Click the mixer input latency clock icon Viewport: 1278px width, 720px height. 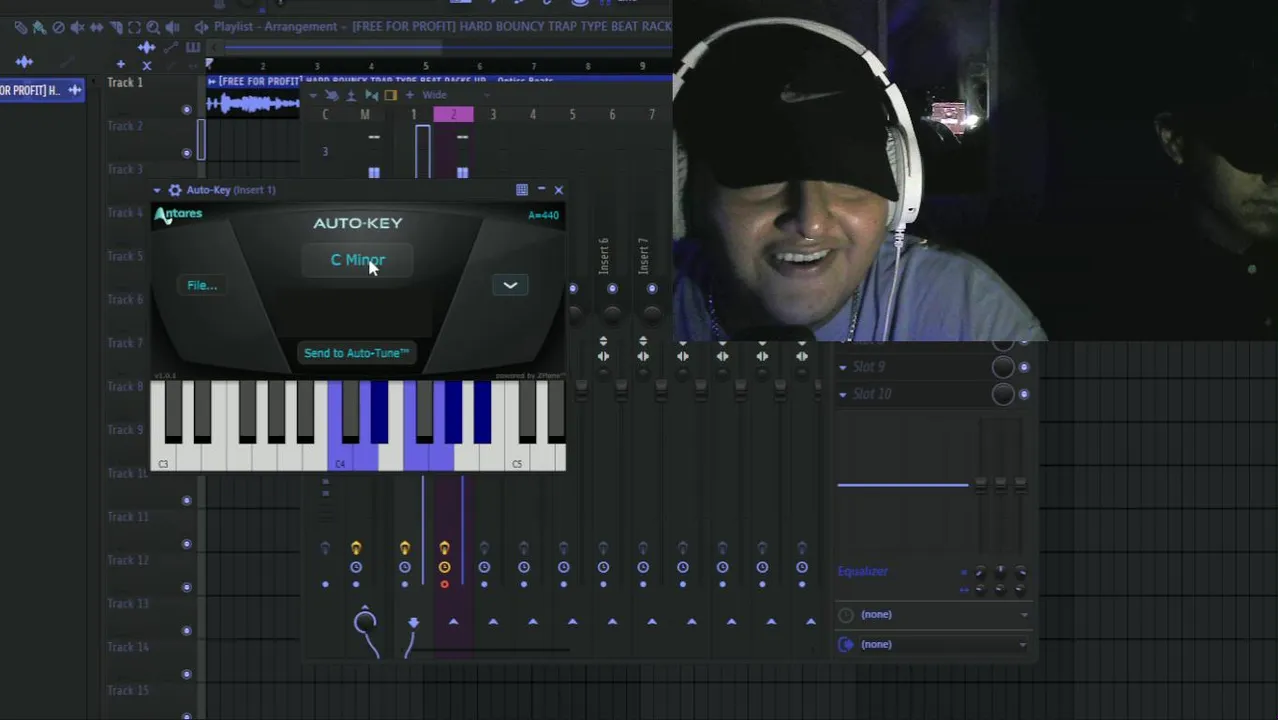coord(846,615)
